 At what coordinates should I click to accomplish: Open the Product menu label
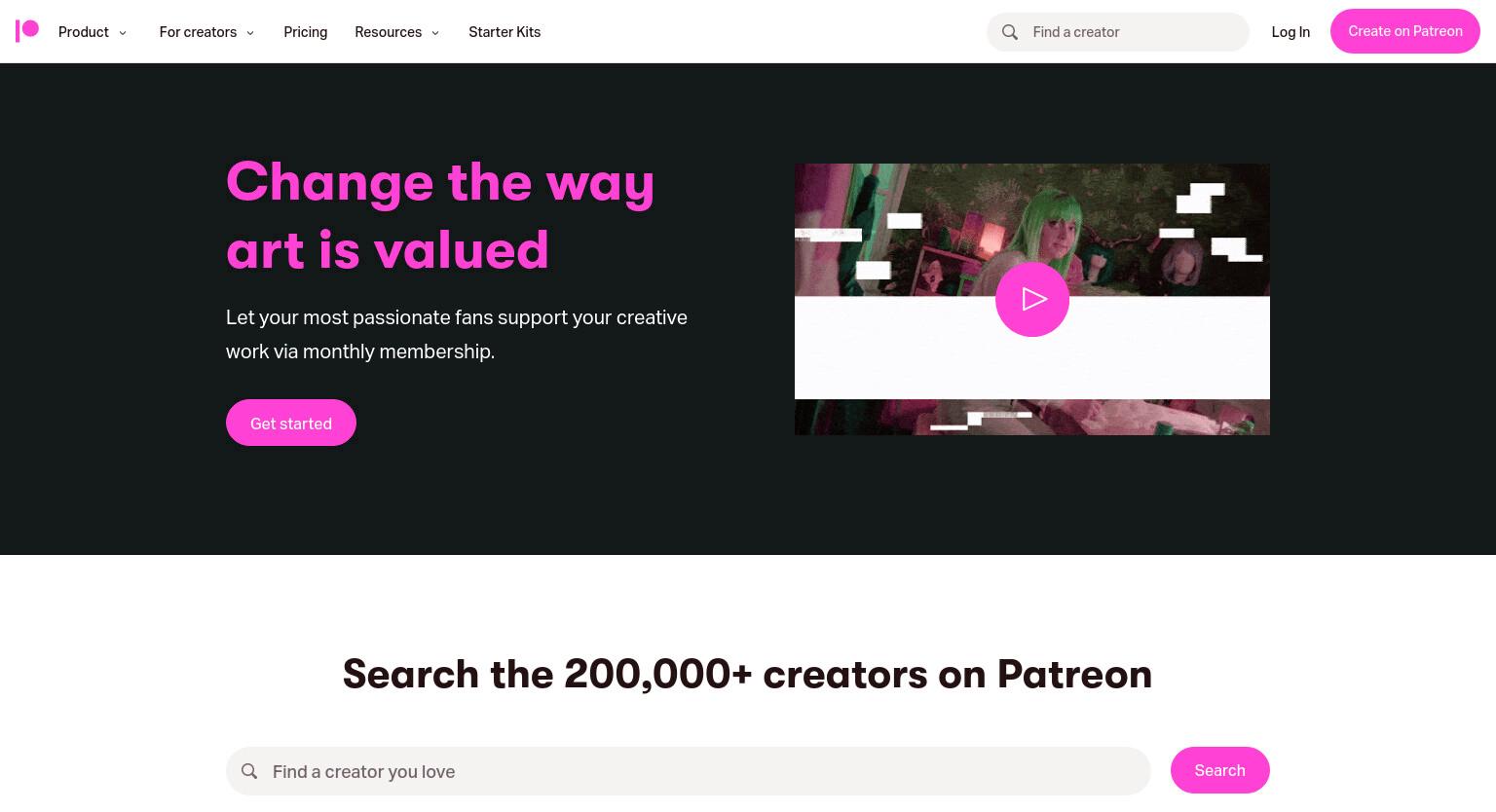(84, 32)
